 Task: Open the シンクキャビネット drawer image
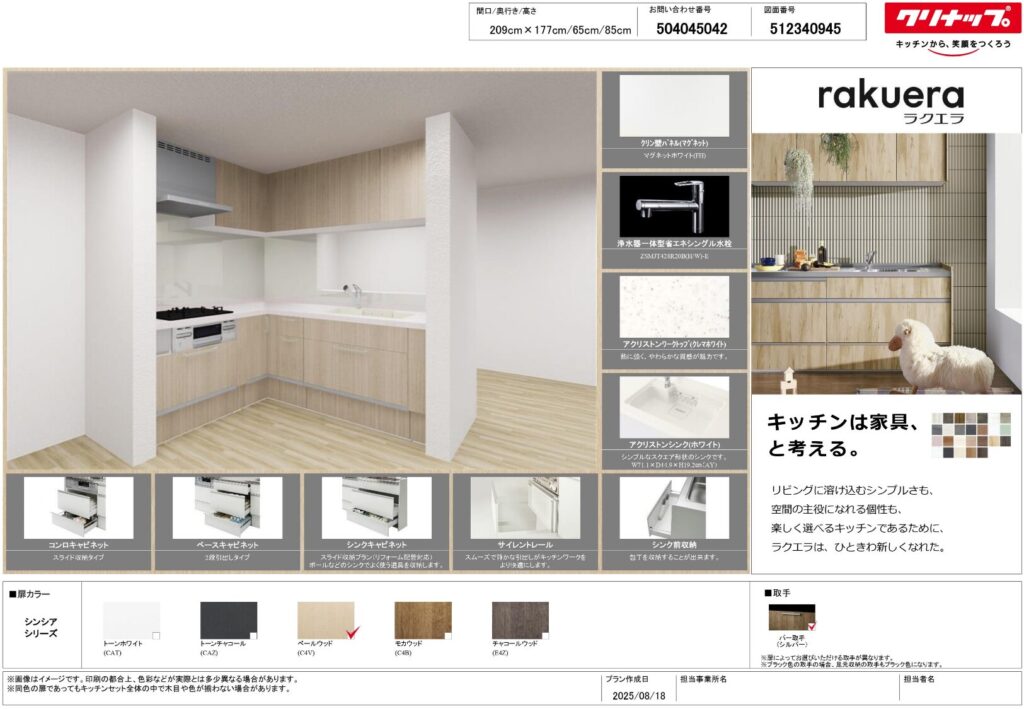[375, 507]
